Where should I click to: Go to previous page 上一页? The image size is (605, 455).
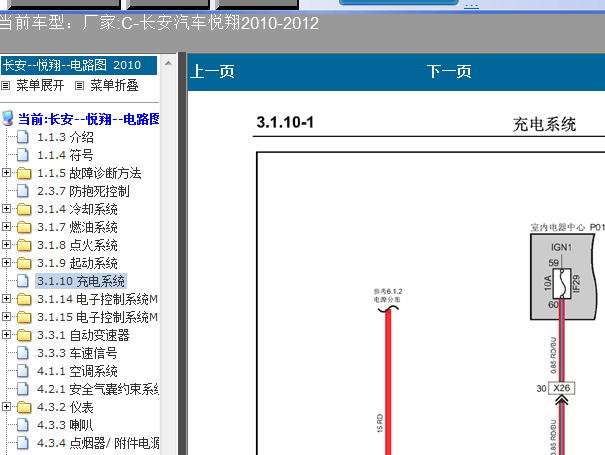click(x=212, y=71)
